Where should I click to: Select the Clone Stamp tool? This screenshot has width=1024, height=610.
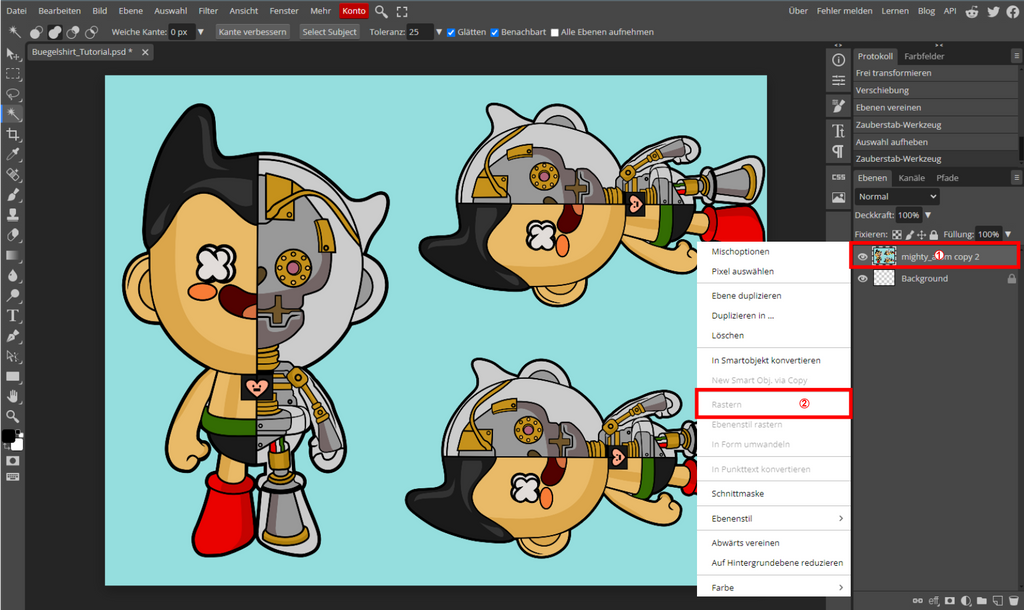tap(12, 215)
